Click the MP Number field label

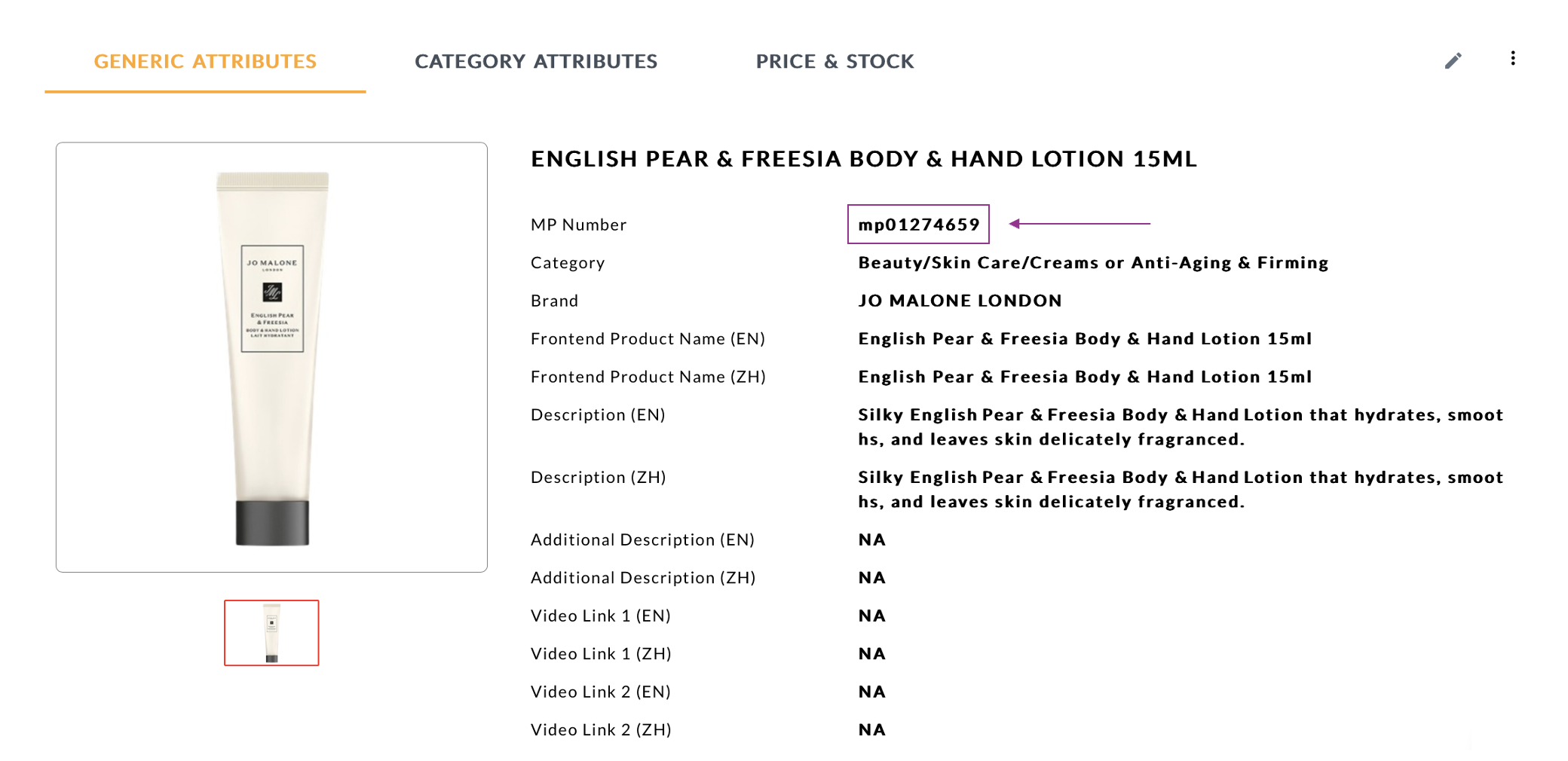[x=578, y=225]
